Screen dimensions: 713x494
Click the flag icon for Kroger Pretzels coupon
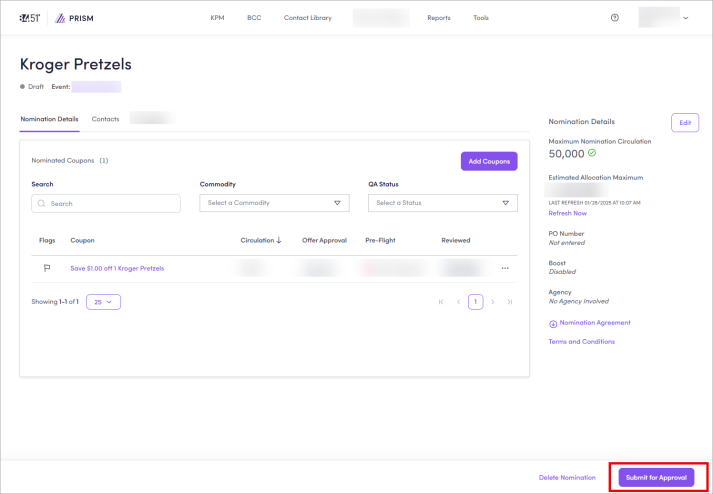[46, 268]
